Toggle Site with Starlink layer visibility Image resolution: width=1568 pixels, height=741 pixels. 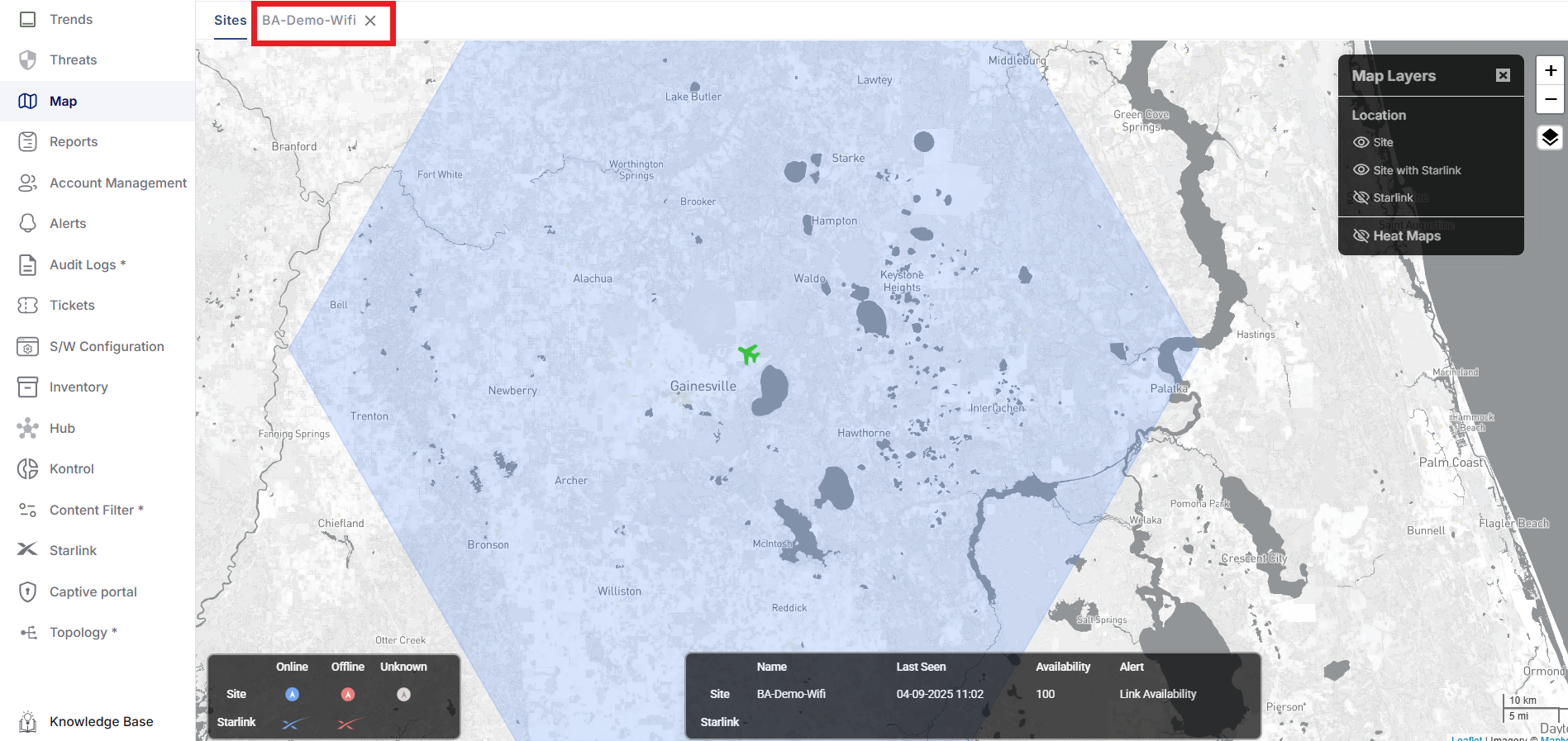[1361, 170]
